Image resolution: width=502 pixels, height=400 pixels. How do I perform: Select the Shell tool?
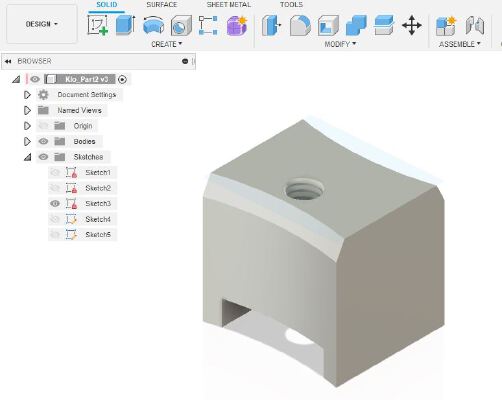(x=328, y=25)
